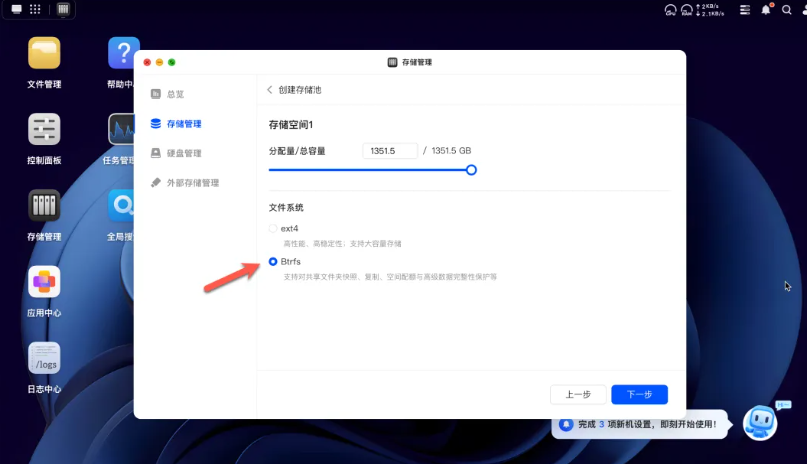Maximize the 存储管理 window with green button
The width and height of the screenshot is (807, 464).
(x=172, y=62)
